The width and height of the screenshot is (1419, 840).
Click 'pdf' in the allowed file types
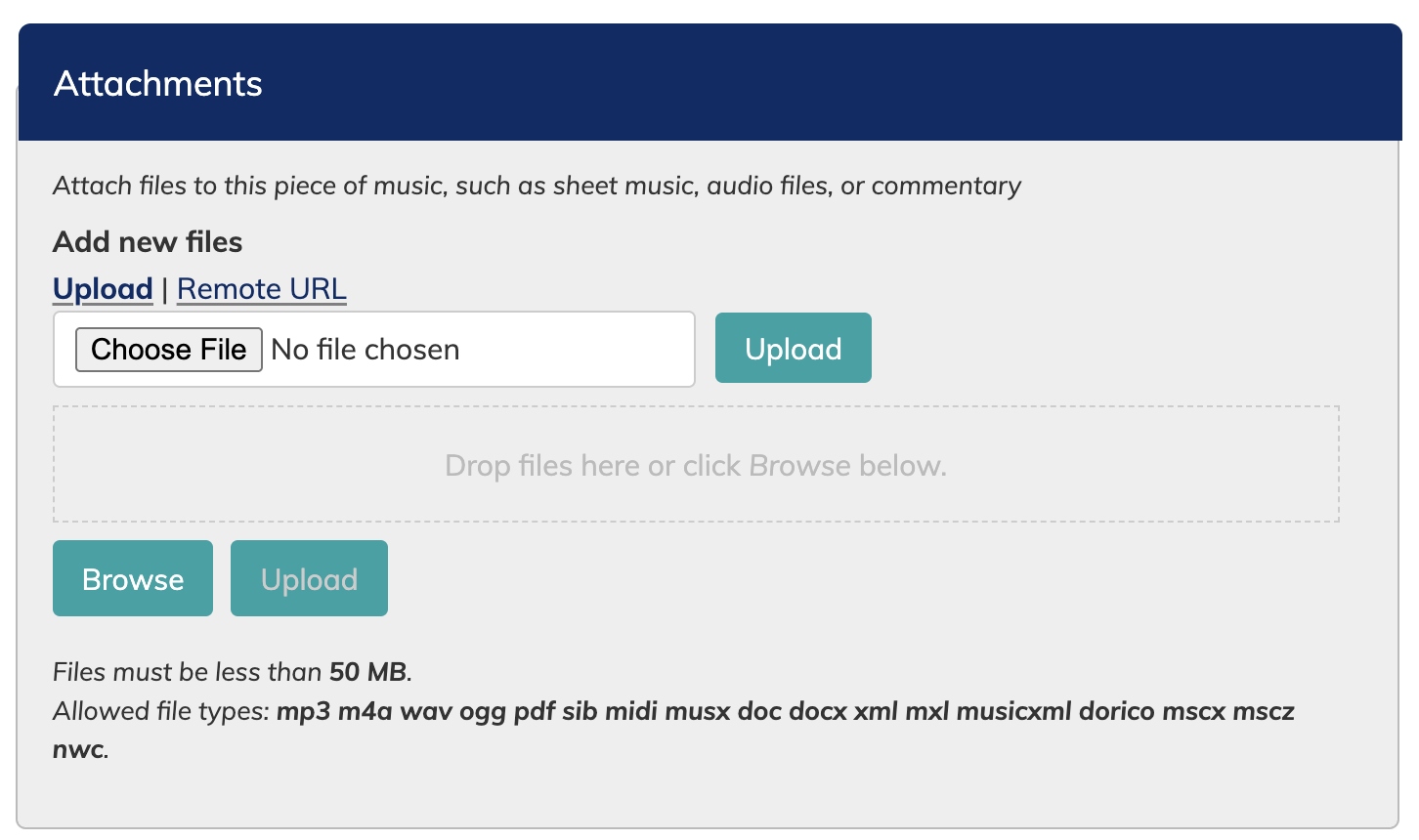tap(535, 711)
